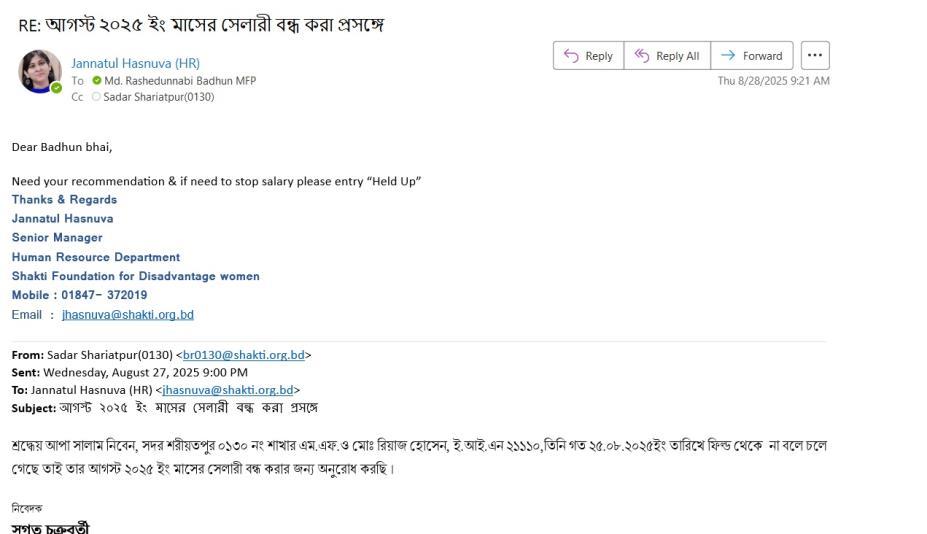The height and width of the screenshot is (534, 927).
Task: Click the timestamp Thu 8/28/2025 9:21 AM
Action: click(773, 81)
